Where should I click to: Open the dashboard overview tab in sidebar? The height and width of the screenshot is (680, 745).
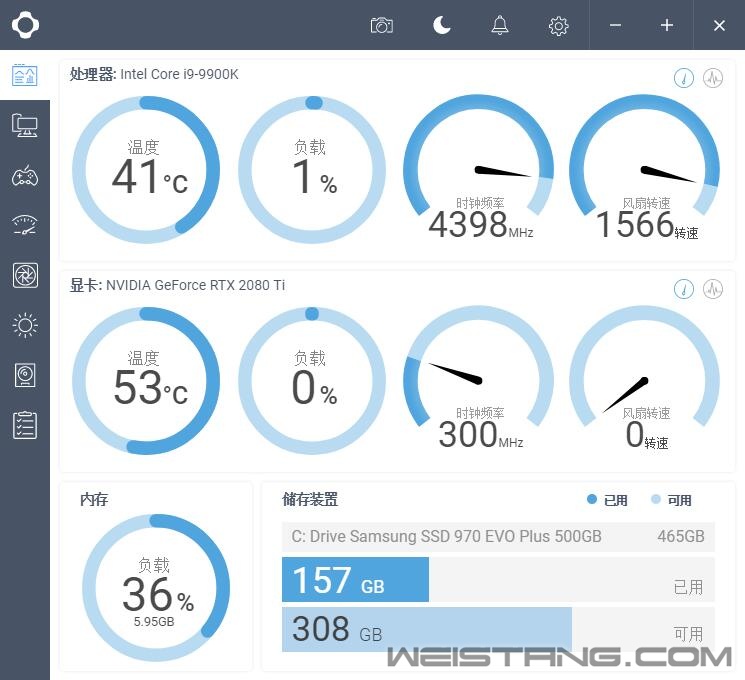[24, 75]
